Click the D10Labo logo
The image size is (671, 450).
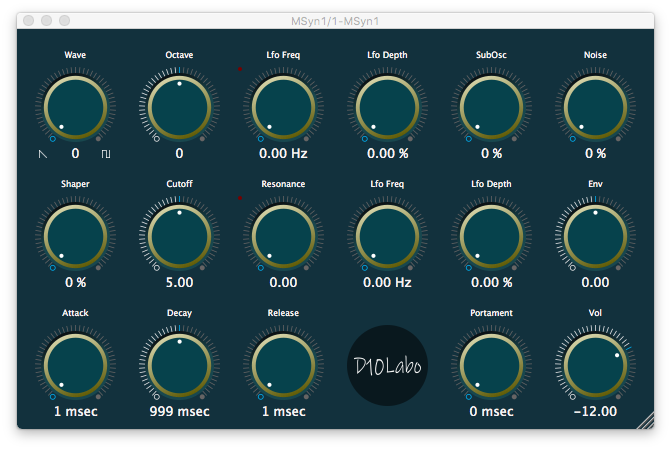tap(387, 366)
